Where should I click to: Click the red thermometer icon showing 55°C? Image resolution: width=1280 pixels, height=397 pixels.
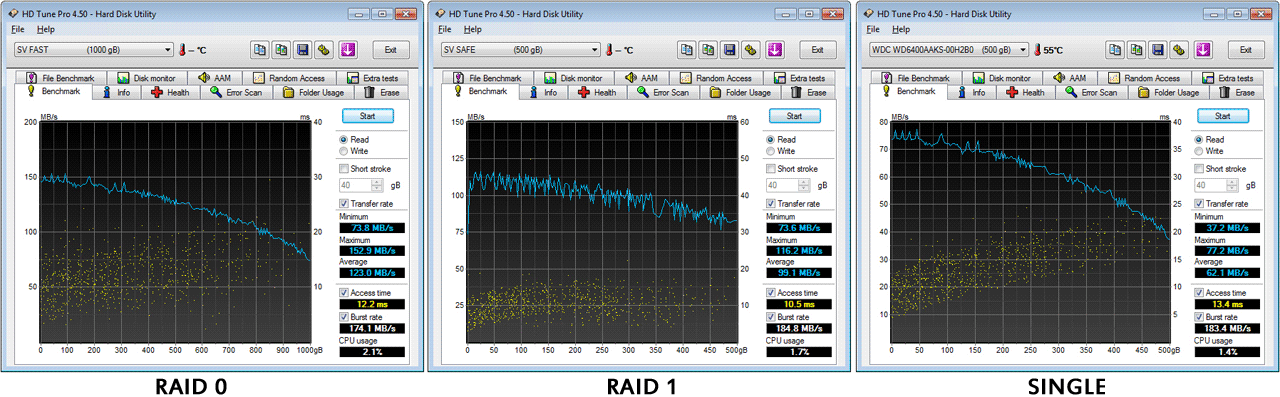[x=1039, y=50]
